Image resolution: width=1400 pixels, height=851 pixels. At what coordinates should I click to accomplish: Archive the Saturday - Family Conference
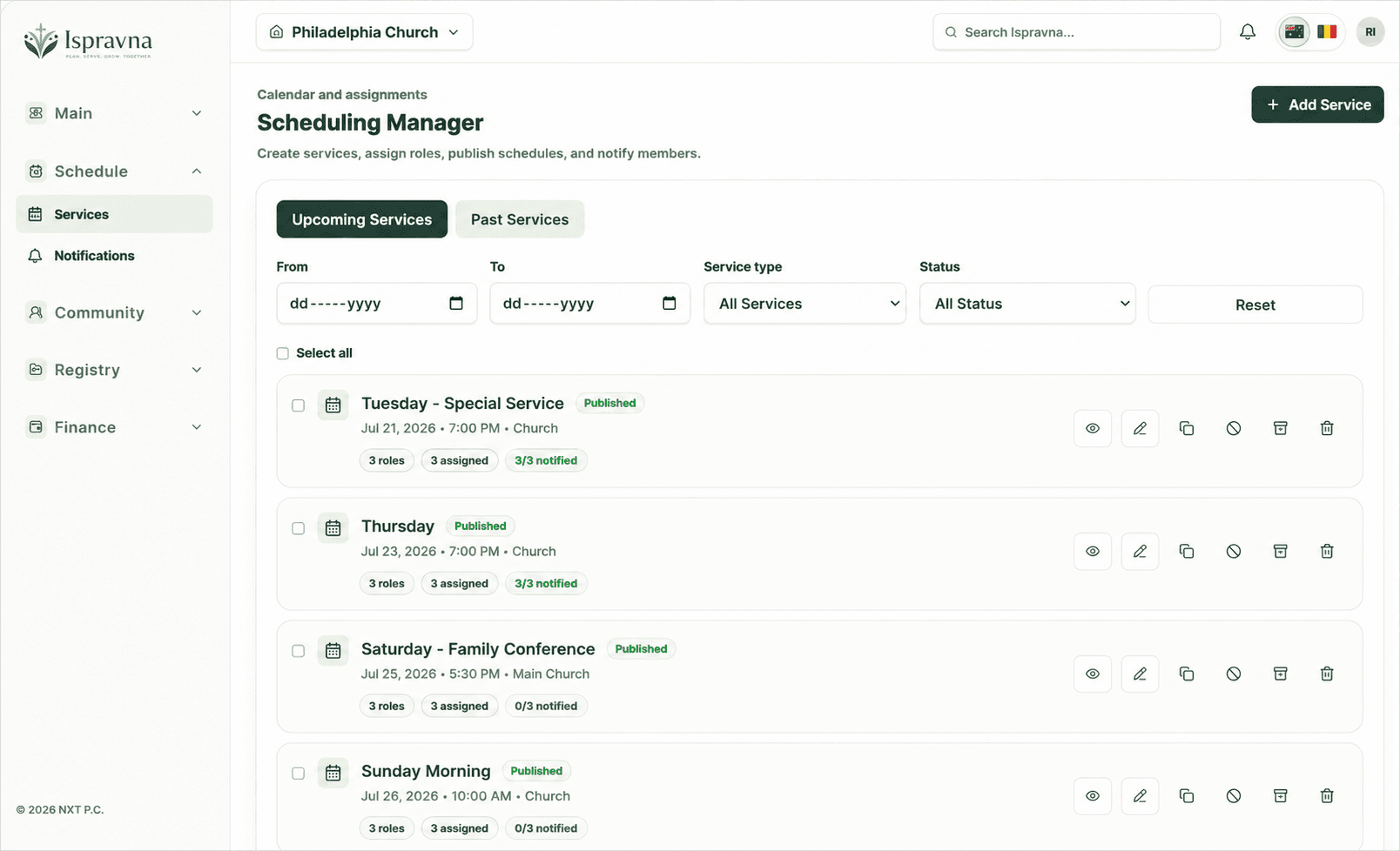pos(1281,673)
